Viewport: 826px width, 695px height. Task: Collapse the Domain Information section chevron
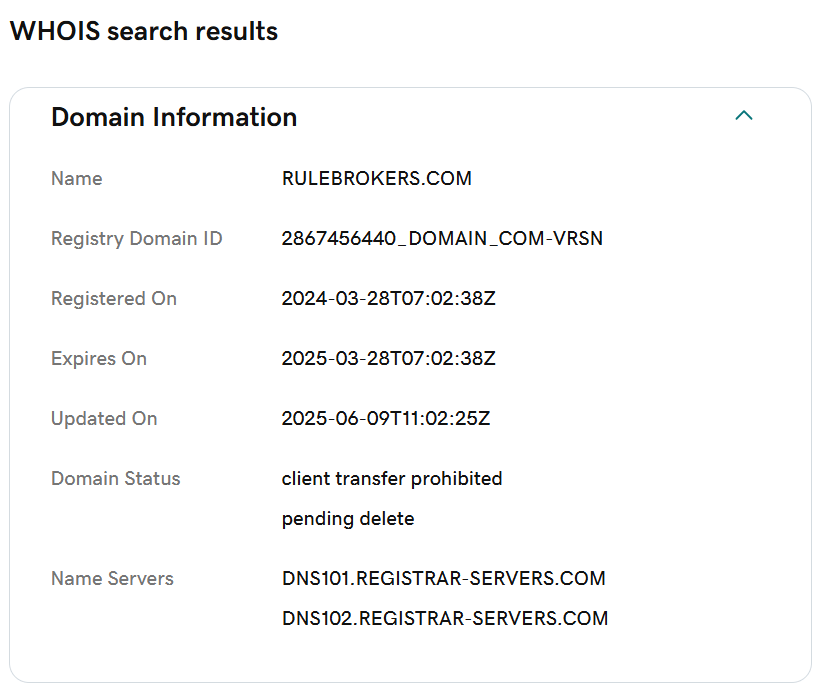coord(743,115)
